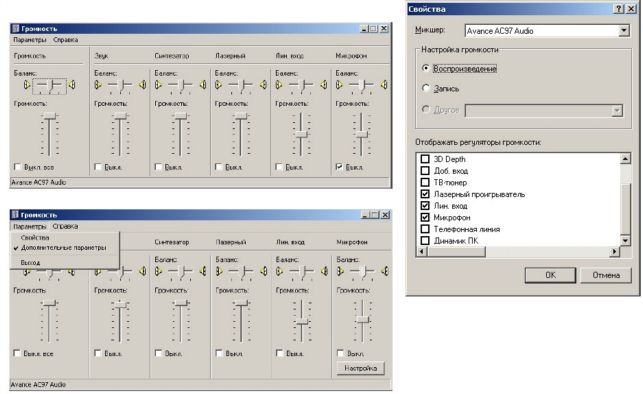Click the right speaker icon under Микрофон in top window
The width and height of the screenshot is (643, 394).
click(x=384, y=85)
